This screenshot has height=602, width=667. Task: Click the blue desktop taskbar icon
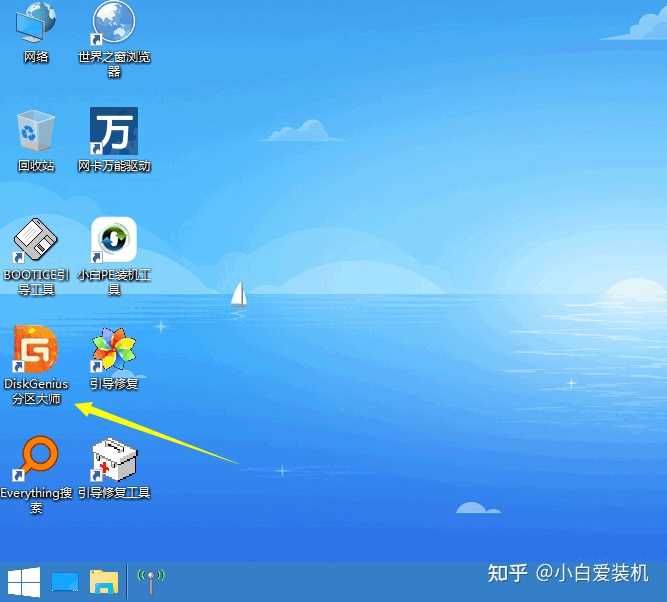tap(65, 582)
